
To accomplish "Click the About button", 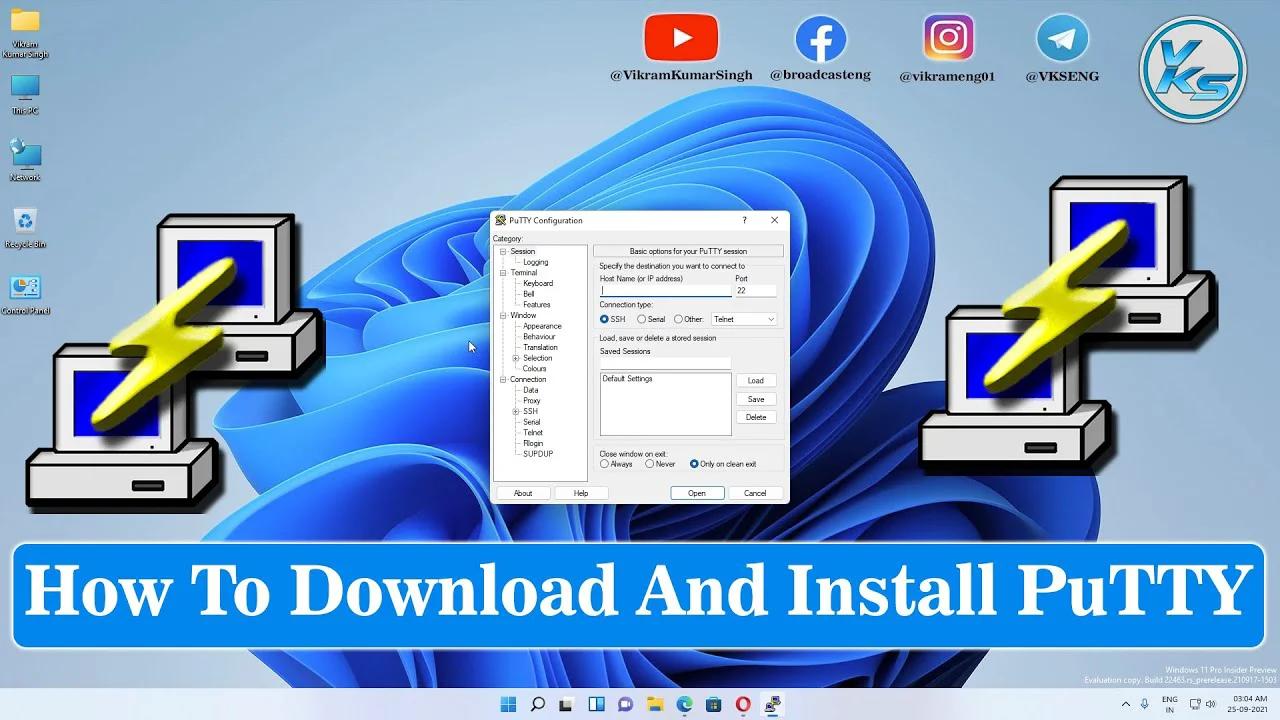I will click(x=523, y=493).
